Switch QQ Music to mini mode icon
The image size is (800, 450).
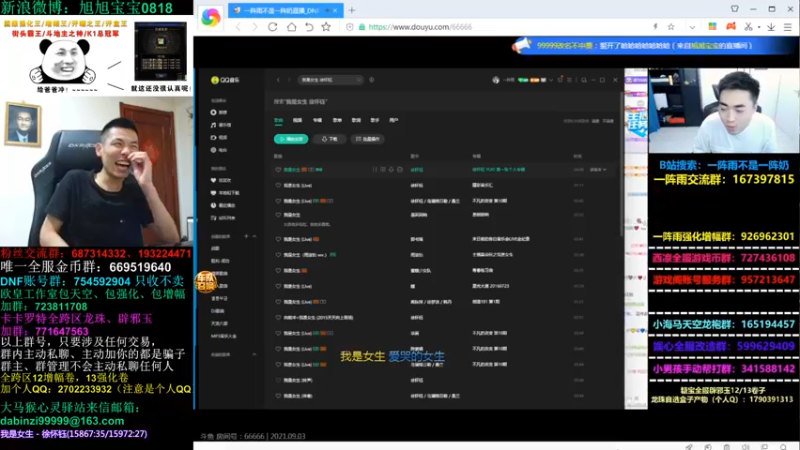point(584,80)
